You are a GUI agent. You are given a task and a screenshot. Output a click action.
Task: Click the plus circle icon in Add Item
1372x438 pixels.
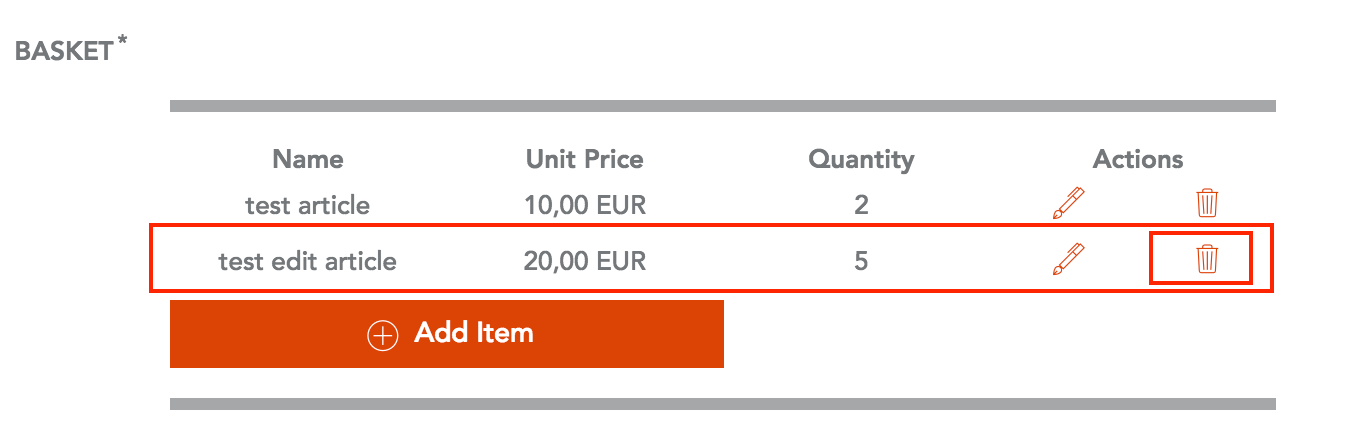pyautogui.click(x=383, y=335)
